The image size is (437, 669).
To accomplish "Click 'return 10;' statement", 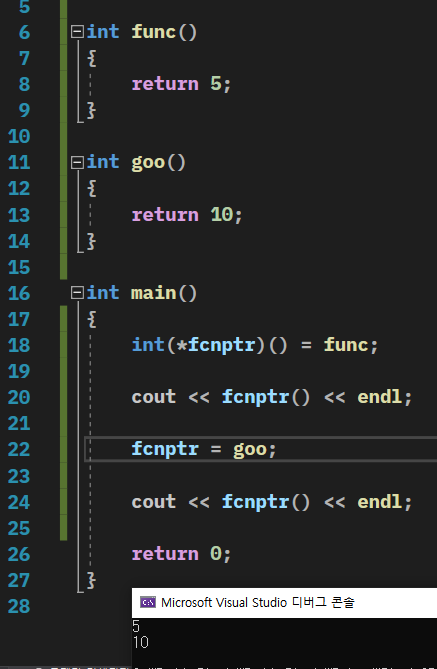I will [187, 215].
